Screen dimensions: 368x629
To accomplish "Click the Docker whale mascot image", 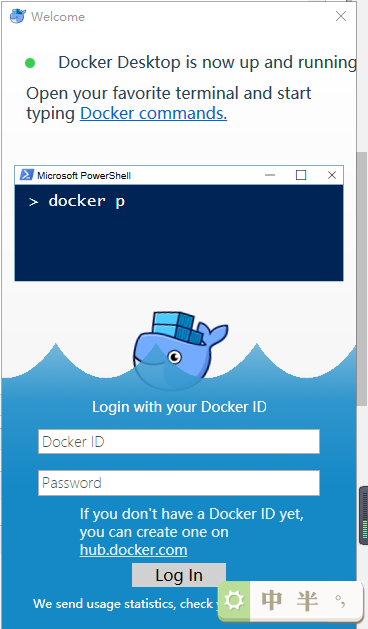I will 180,350.
